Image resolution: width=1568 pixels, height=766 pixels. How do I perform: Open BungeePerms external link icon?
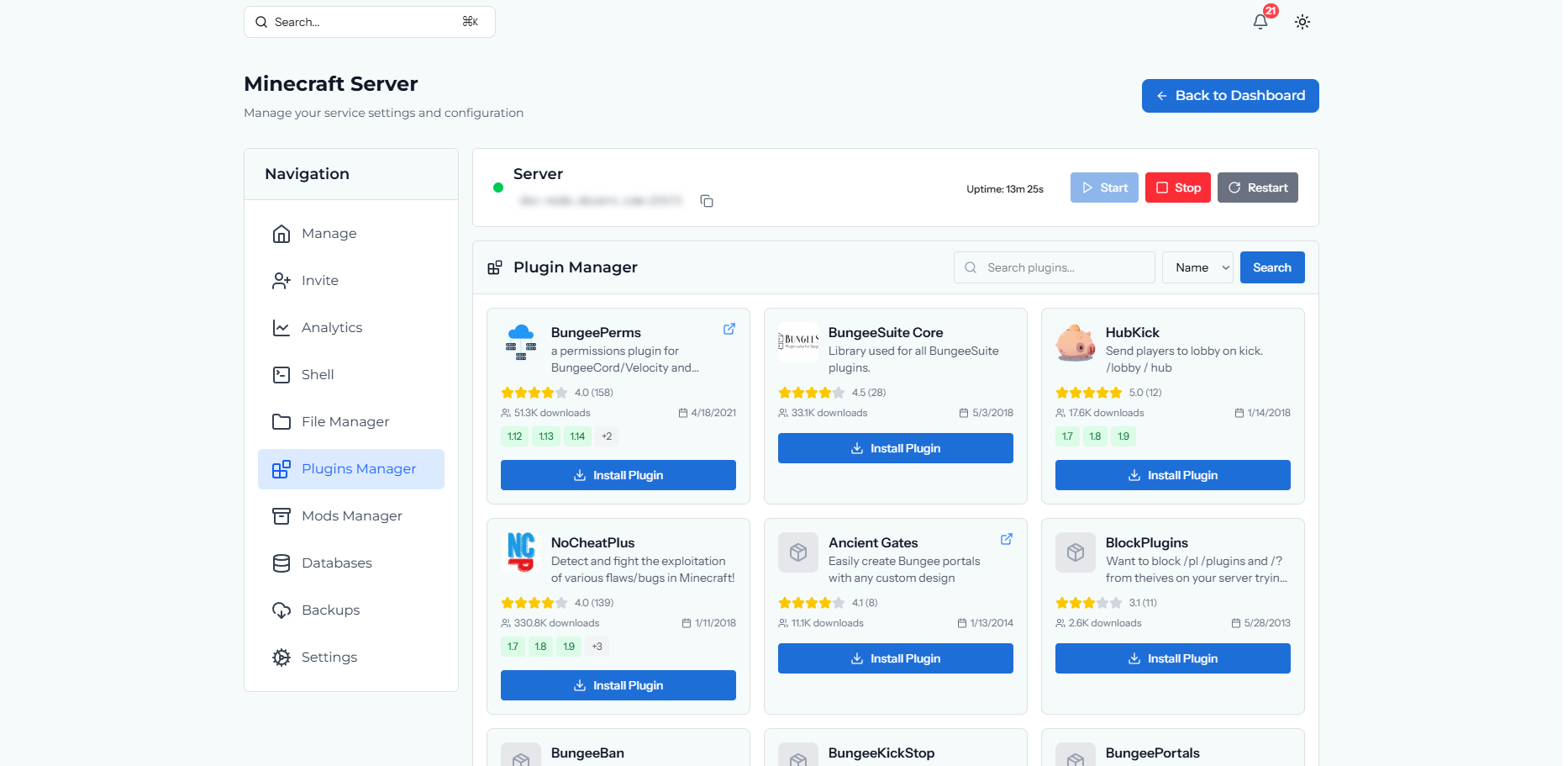click(729, 329)
